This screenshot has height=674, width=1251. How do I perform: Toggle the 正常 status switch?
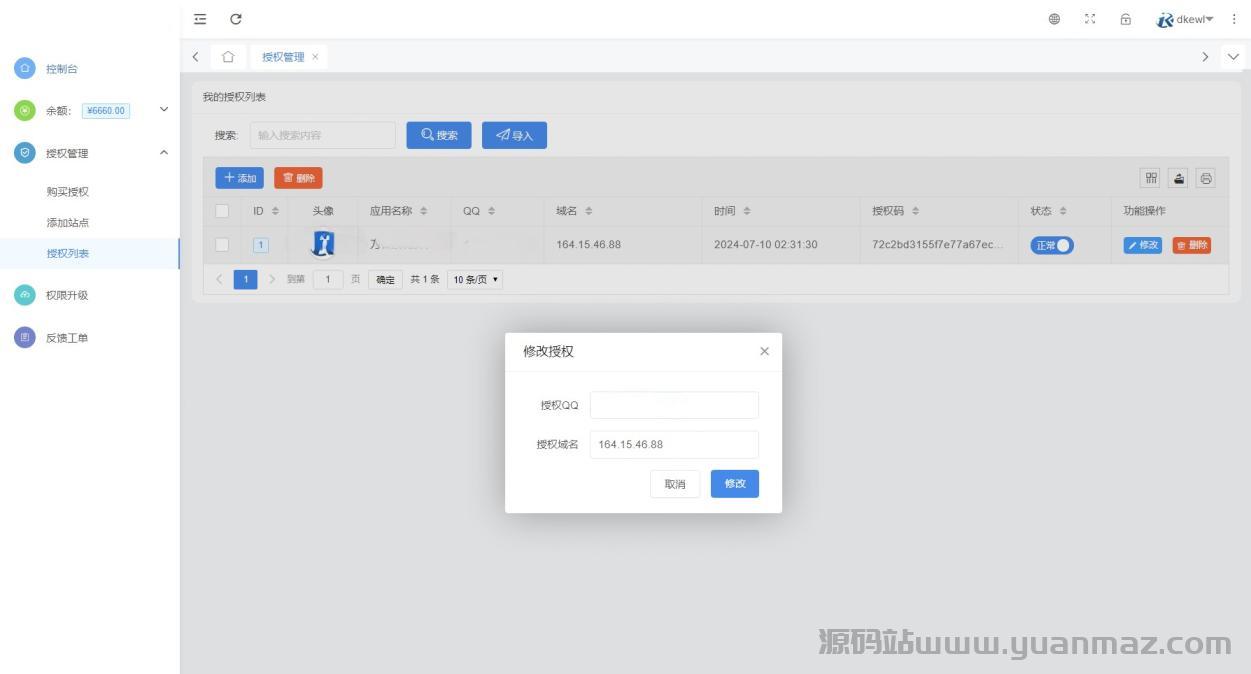(1052, 245)
